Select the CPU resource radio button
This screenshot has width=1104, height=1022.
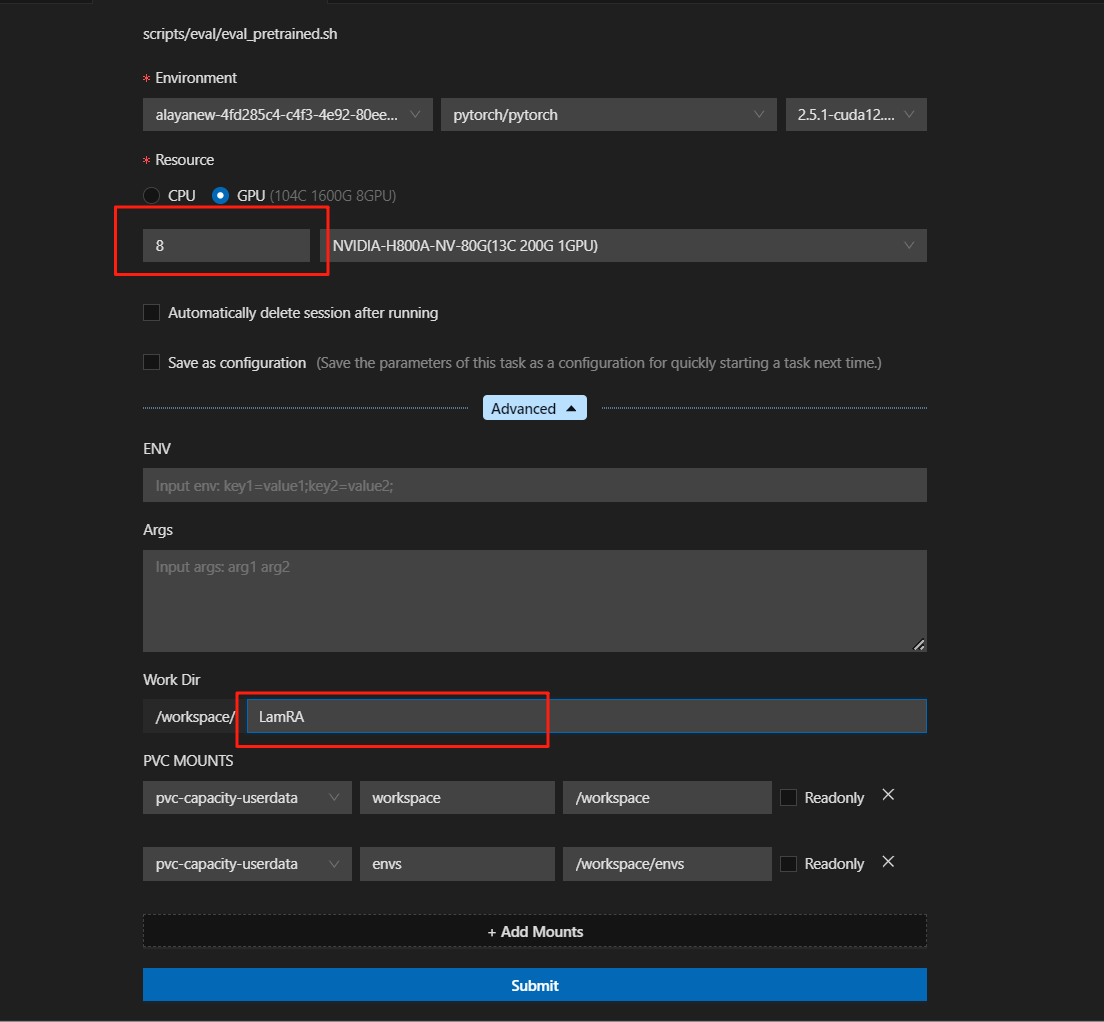152,196
